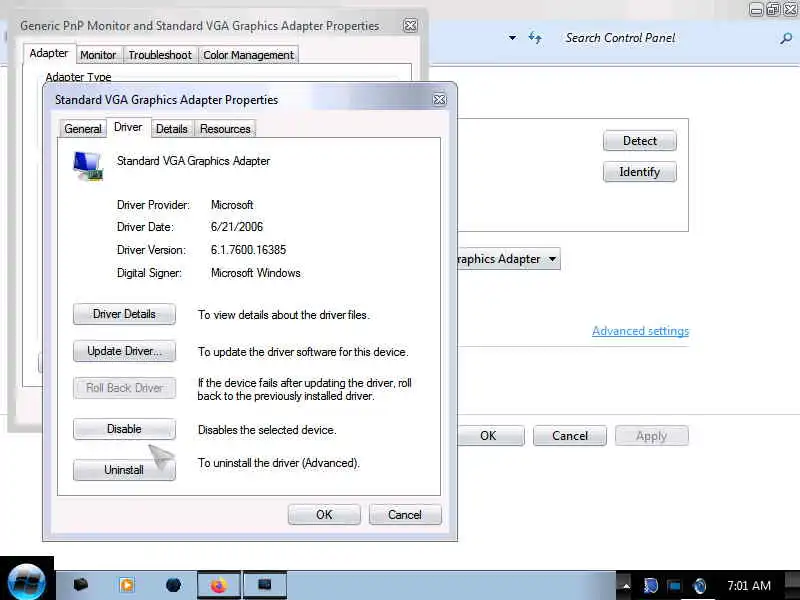Click the Driver Details button

click(x=124, y=314)
